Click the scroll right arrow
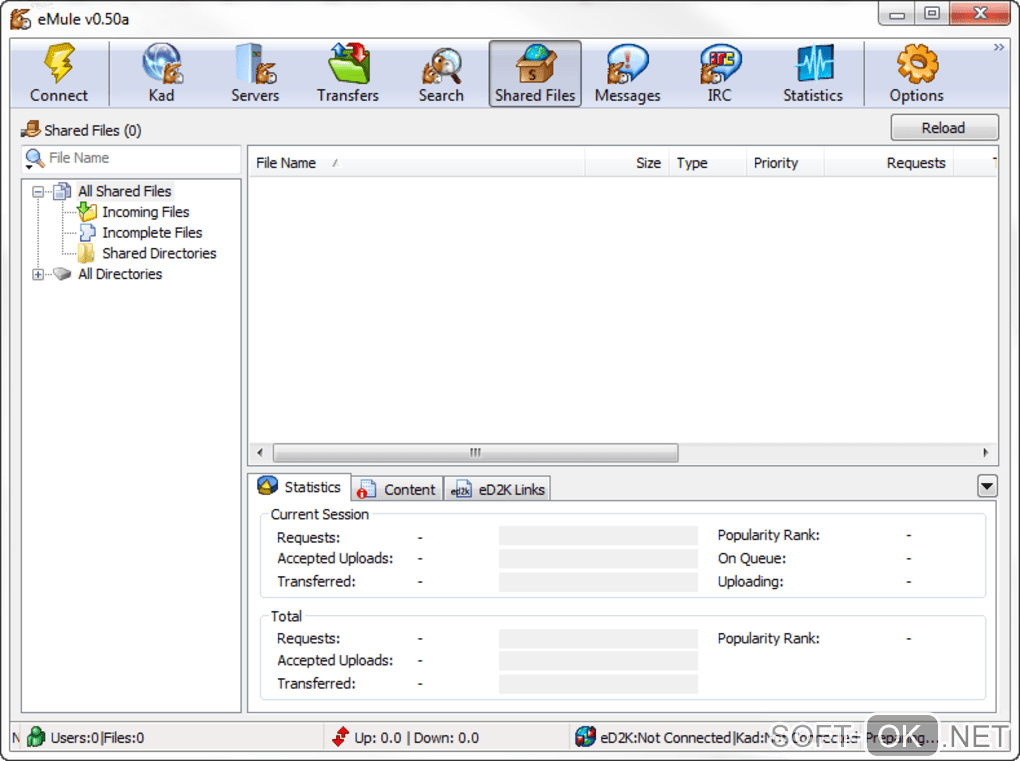Viewport: 1020px width, 761px height. pos(986,453)
